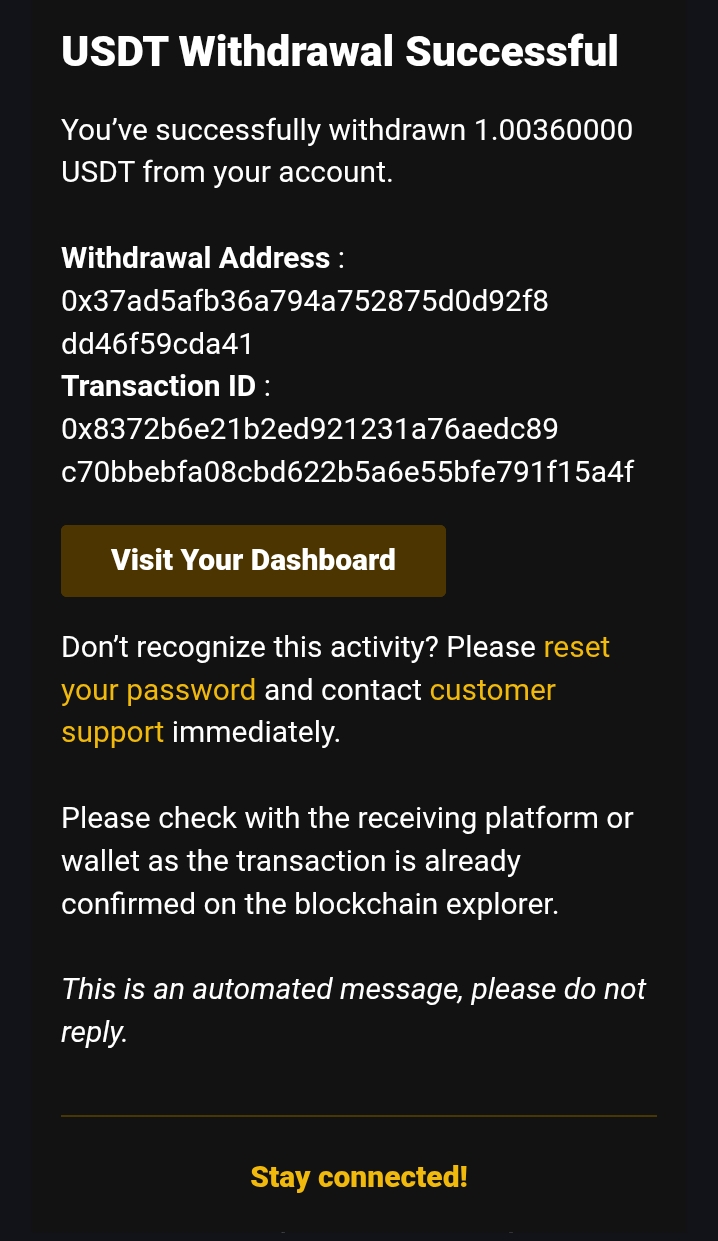The height and width of the screenshot is (1241, 718).
Task: Click the address ending dd46f59cda41
Action: [x=157, y=344]
